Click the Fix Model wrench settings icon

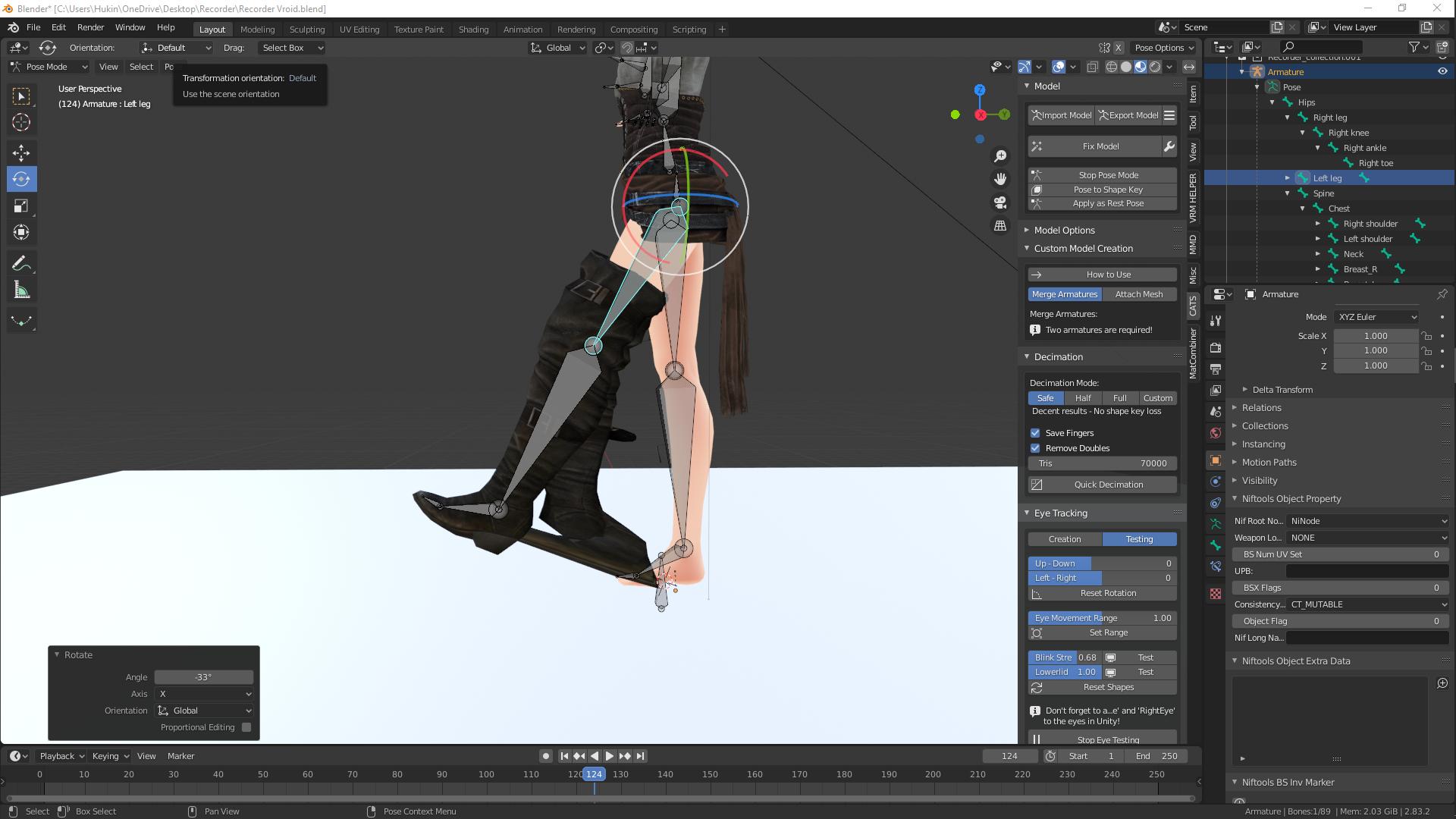point(1169,146)
